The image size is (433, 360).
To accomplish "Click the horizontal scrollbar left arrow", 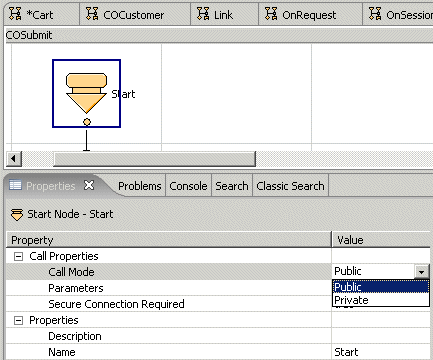I will pos(14,158).
